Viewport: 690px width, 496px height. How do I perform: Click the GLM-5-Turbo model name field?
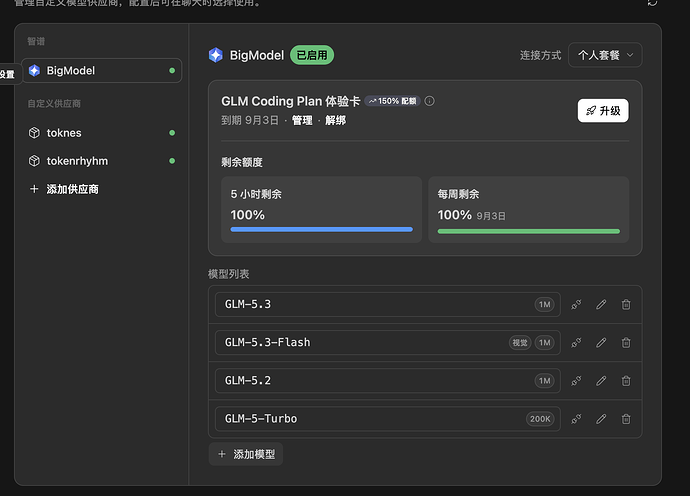click(388, 419)
